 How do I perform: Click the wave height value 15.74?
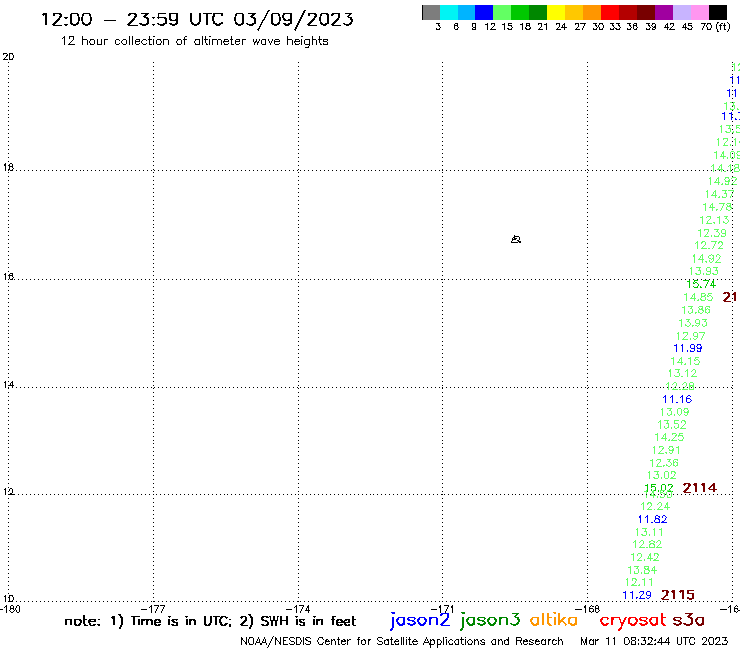(701, 284)
